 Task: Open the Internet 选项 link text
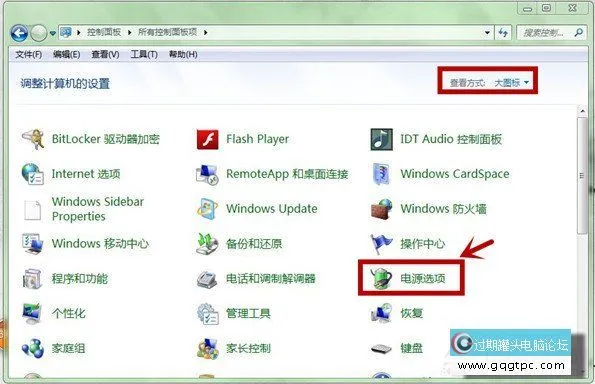pyautogui.click(x=86, y=174)
